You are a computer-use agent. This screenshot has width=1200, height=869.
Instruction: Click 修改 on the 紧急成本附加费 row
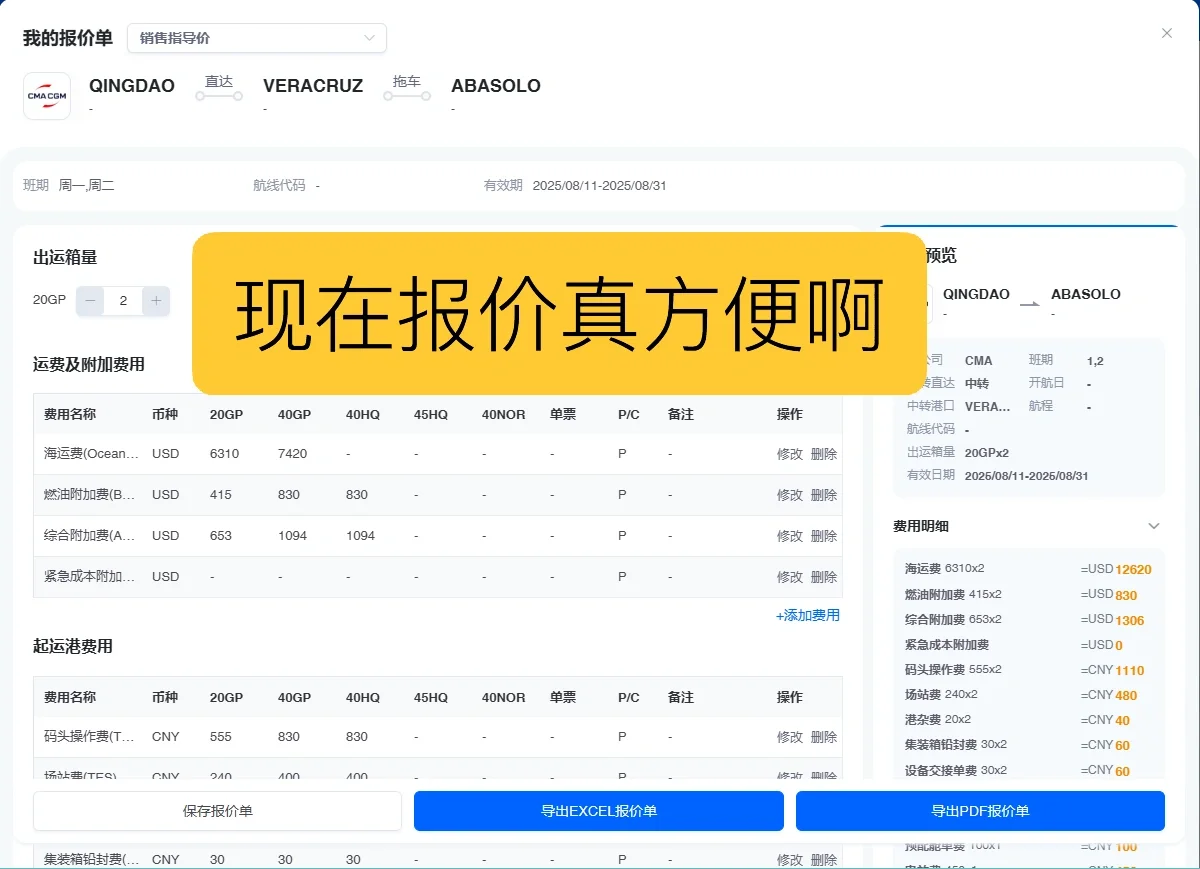point(790,576)
